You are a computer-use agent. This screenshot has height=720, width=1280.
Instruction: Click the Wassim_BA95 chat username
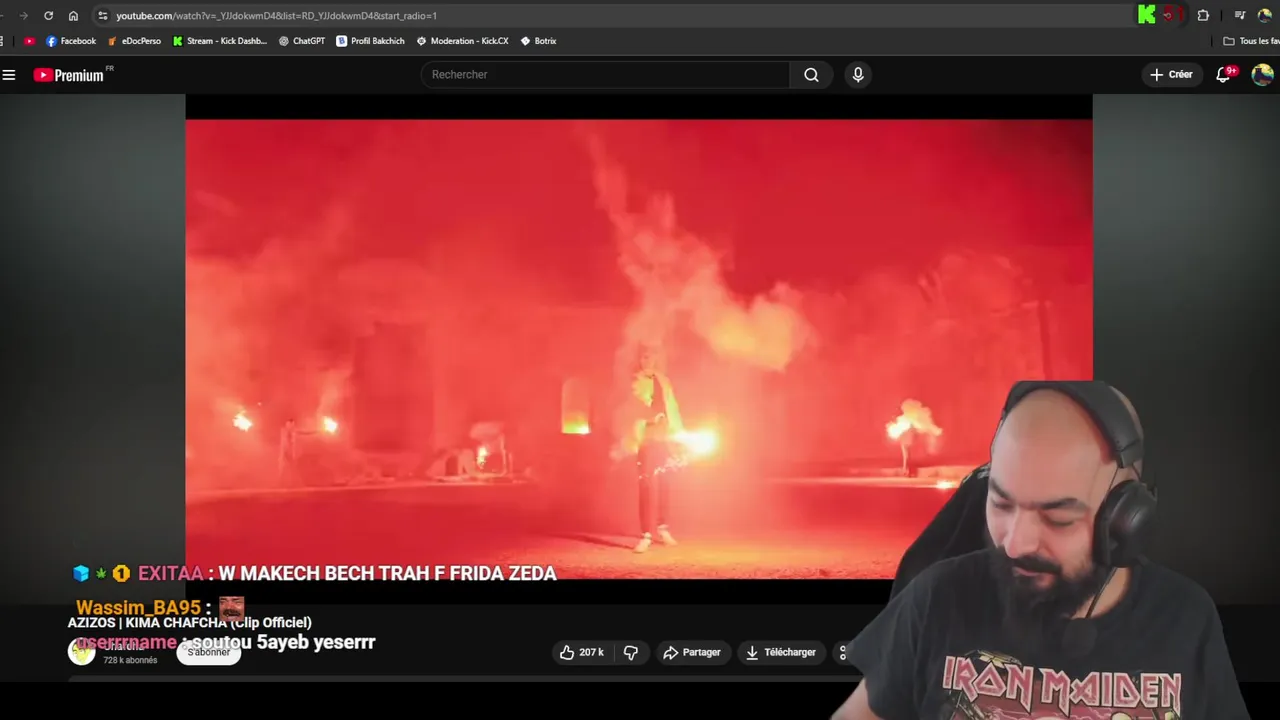(139, 608)
